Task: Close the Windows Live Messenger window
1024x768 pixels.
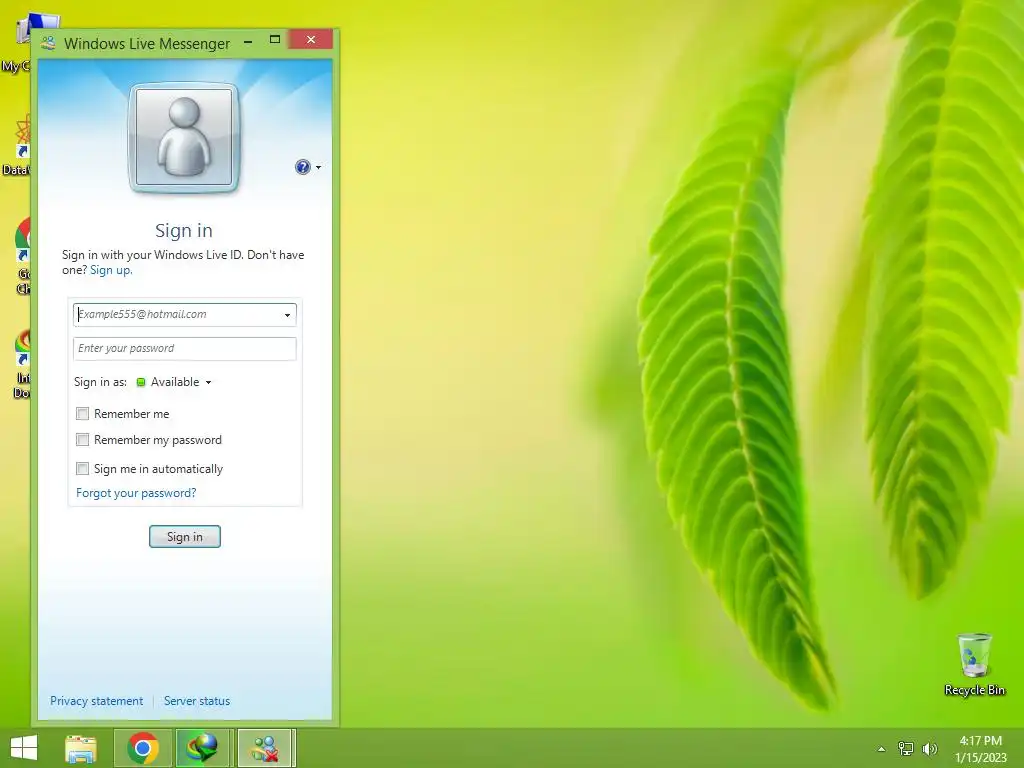Action: [311, 40]
